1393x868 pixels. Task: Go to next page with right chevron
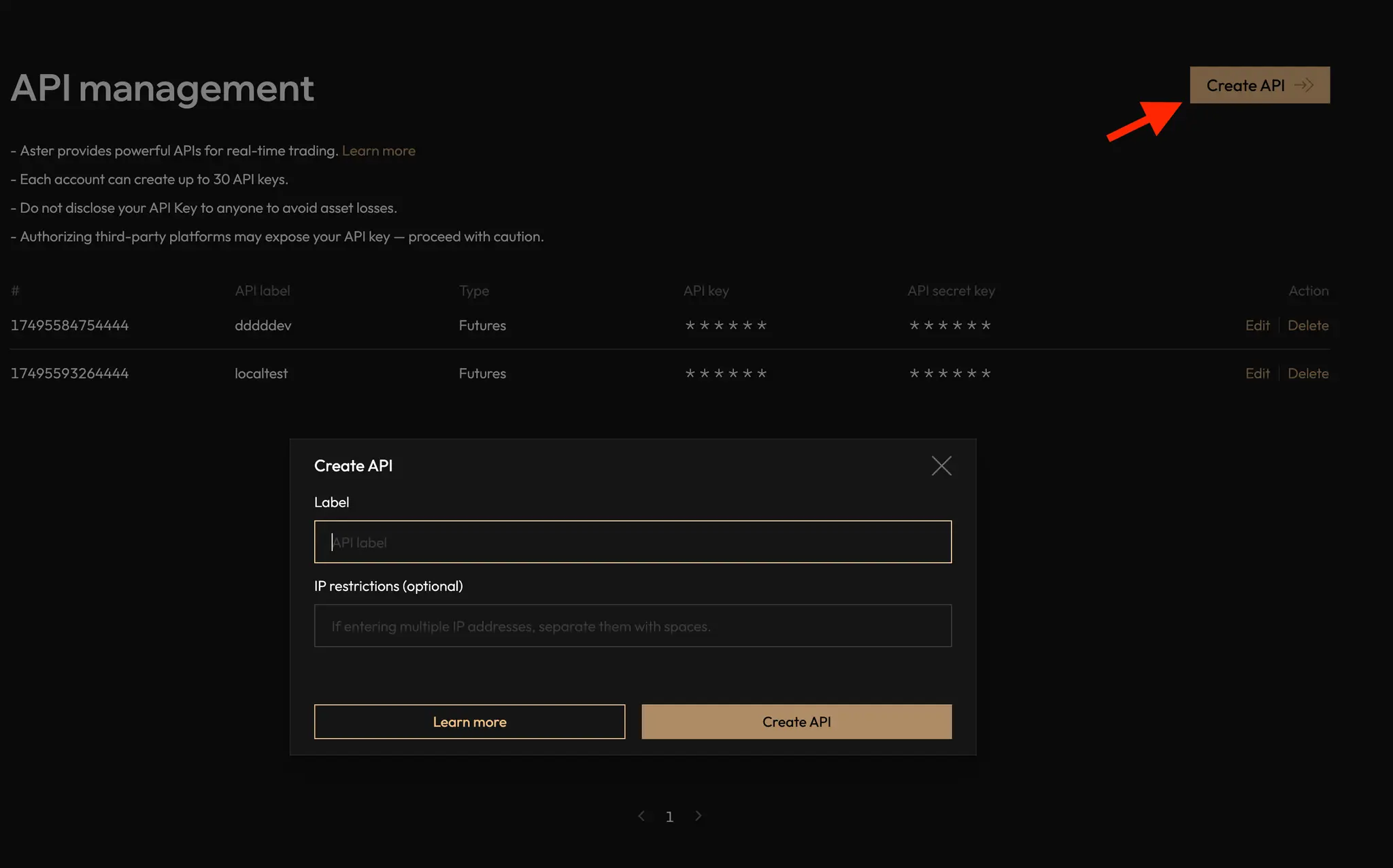tap(698, 816)
